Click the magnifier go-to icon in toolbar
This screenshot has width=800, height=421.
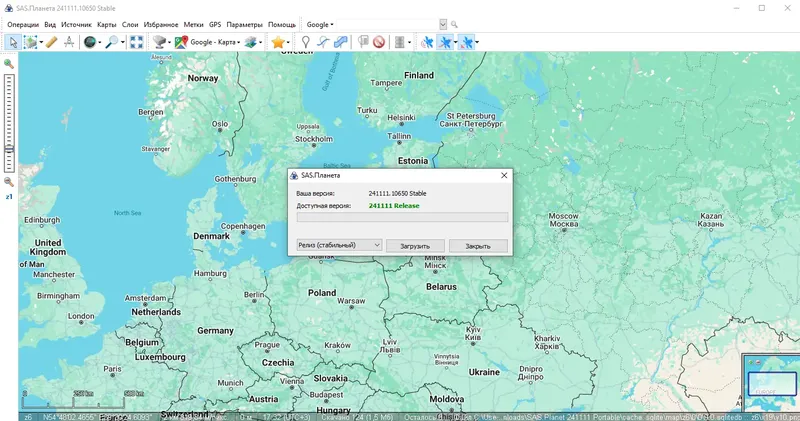pyautogui.click(x=111, y=42)
